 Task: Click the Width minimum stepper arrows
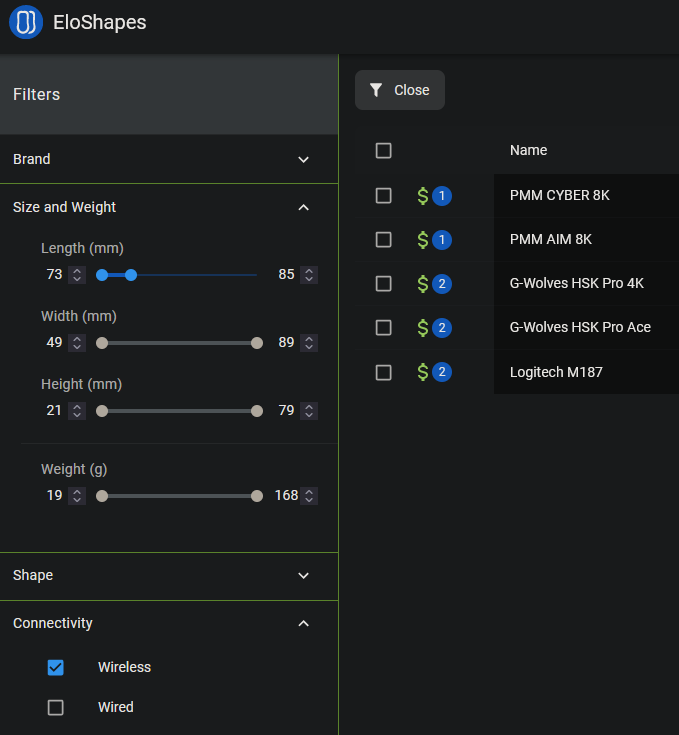click(x=77, y=343)
